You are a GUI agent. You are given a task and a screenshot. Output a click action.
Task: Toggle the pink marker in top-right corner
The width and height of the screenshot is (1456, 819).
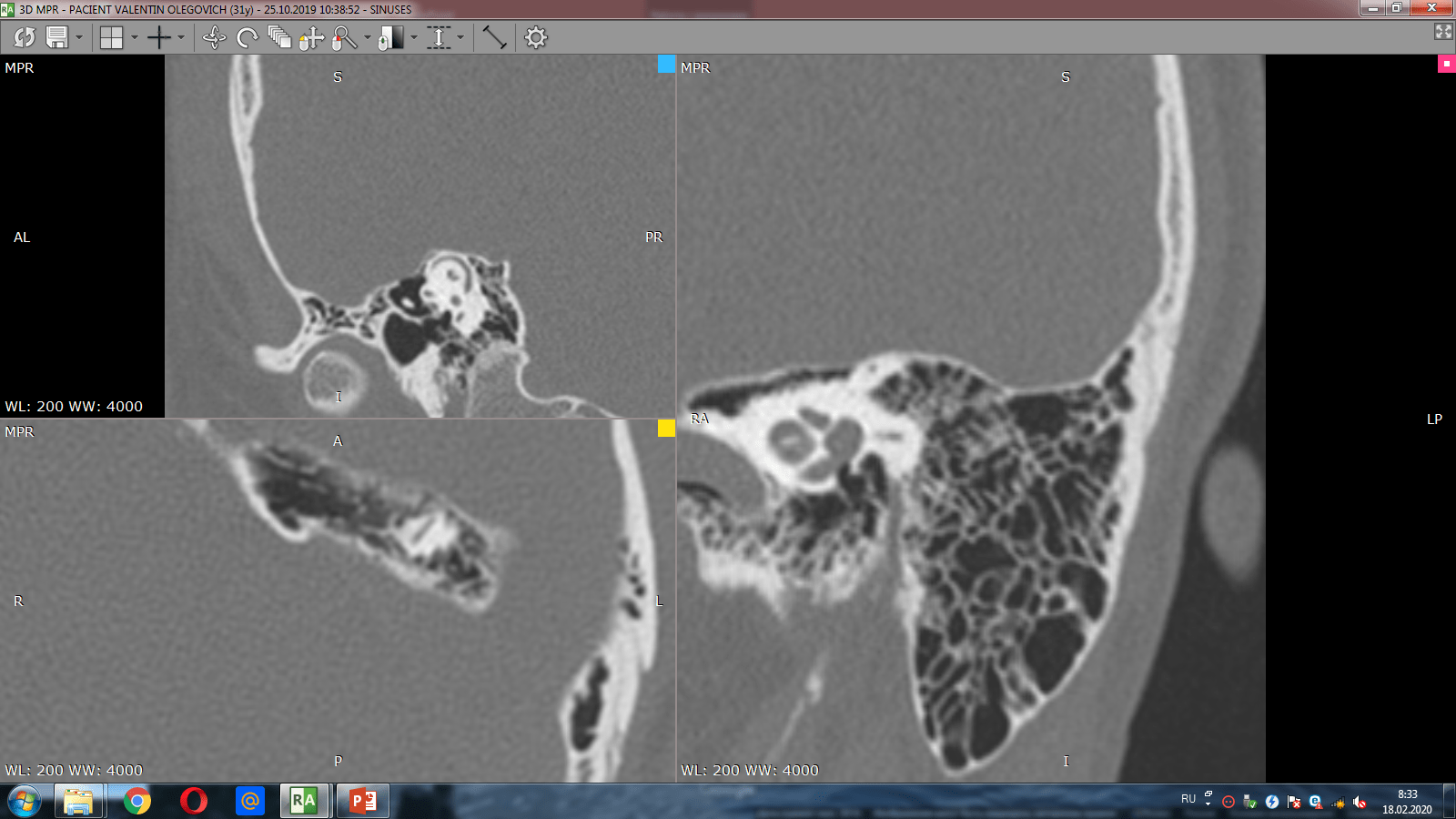(x=1446, y=64)
